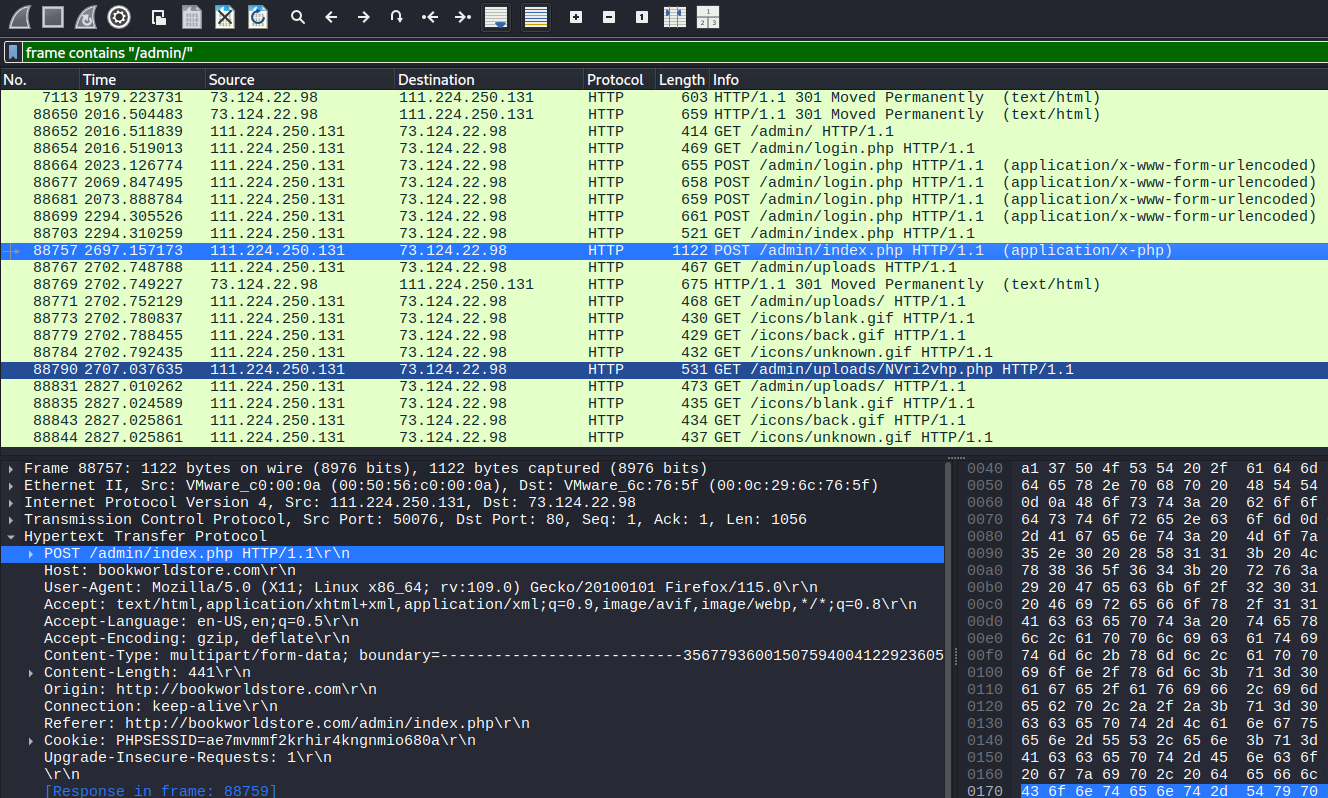This screenshot has width=1328, height=798.
Task: Restart the current capture
Action: click(x=86, y=16)
